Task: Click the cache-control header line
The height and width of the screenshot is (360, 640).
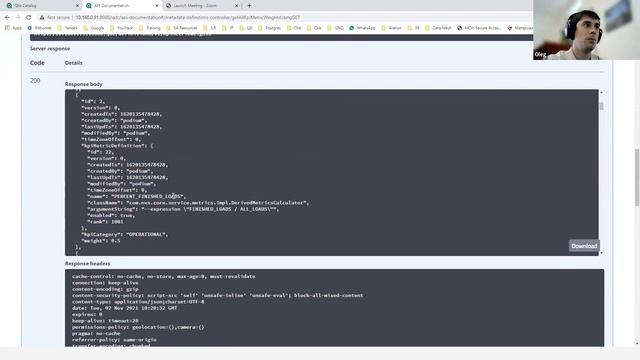Action: coord(164,276)
